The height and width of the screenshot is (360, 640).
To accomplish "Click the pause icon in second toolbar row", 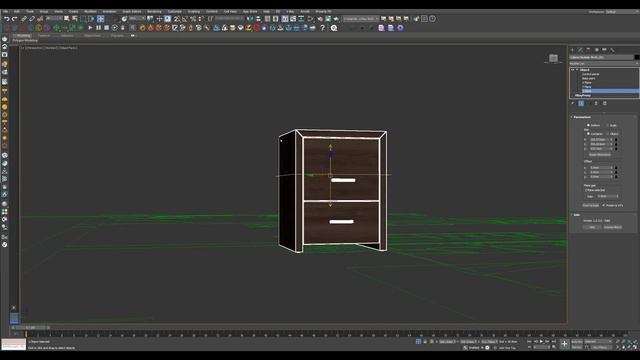I will point(98,28).
